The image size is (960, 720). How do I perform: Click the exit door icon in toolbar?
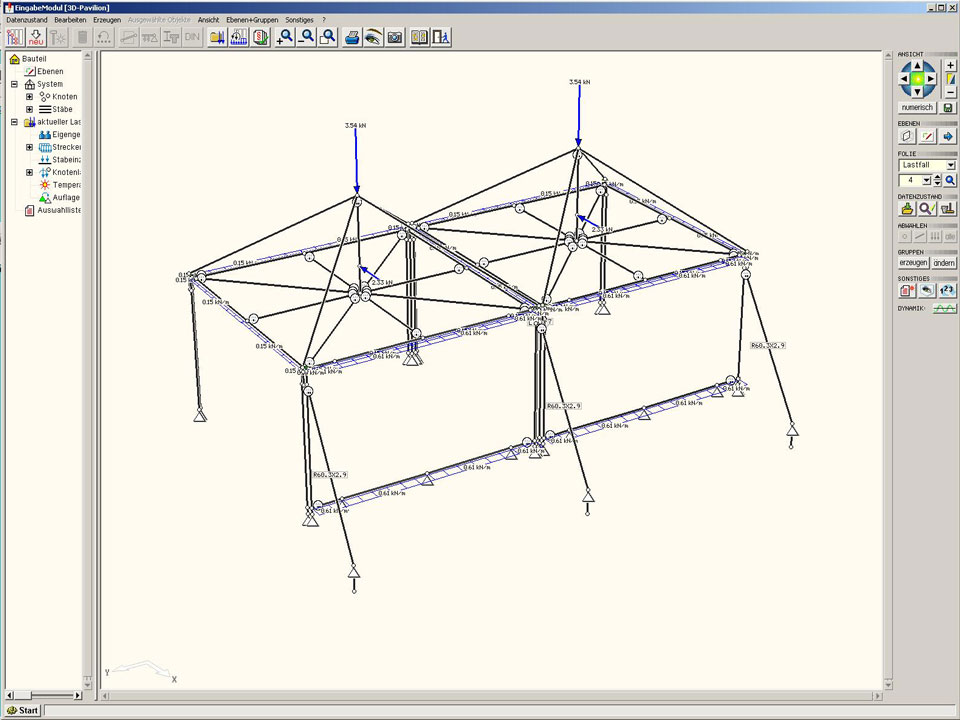tap(441, 37)
